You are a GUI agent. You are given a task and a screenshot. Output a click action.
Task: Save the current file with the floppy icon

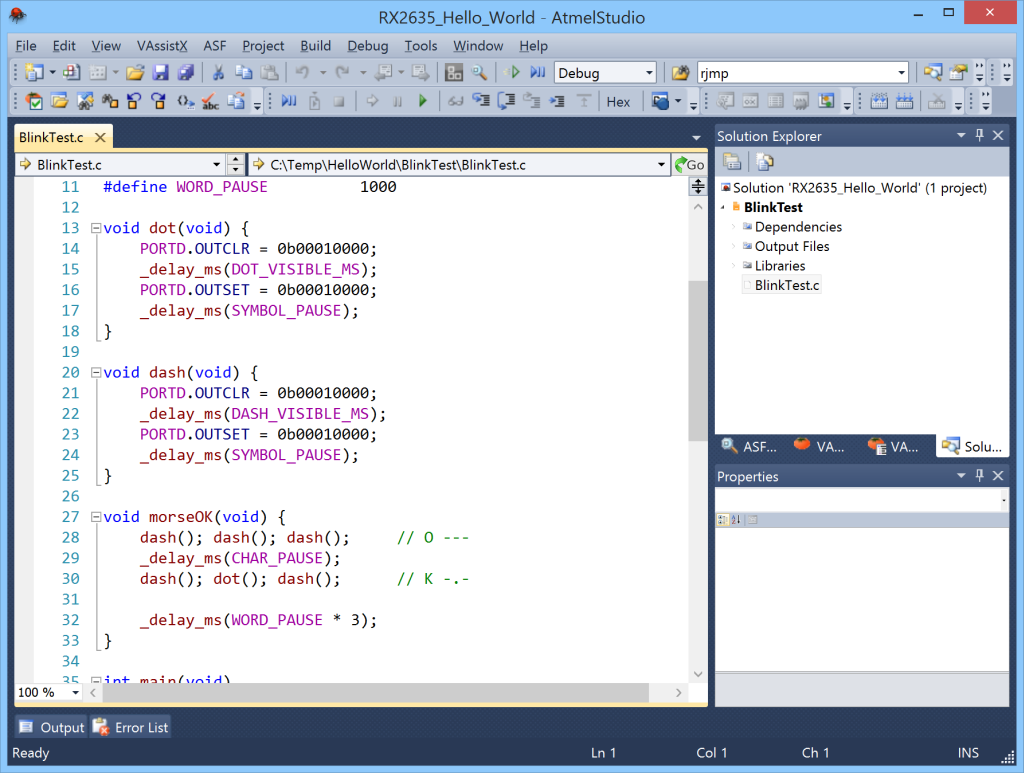[160, 72]
